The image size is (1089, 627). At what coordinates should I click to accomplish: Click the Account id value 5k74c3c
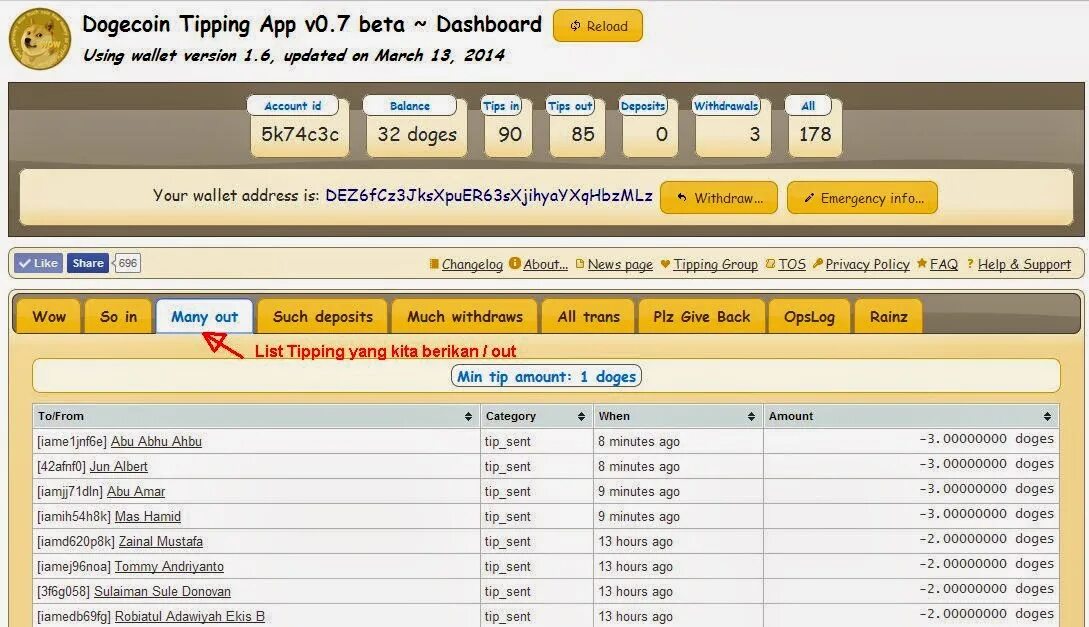coord(300,134)
